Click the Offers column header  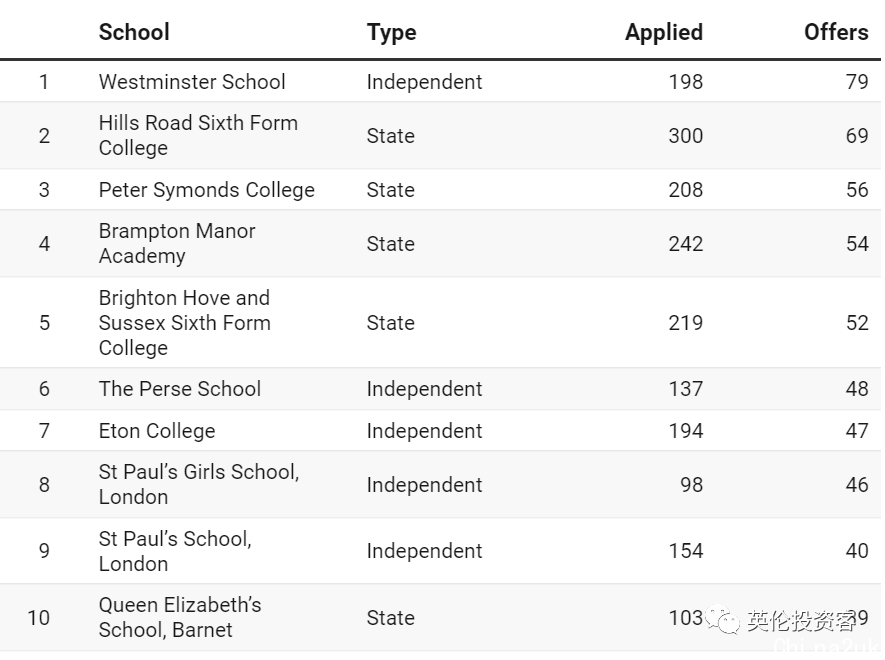[x=835, y=32]
